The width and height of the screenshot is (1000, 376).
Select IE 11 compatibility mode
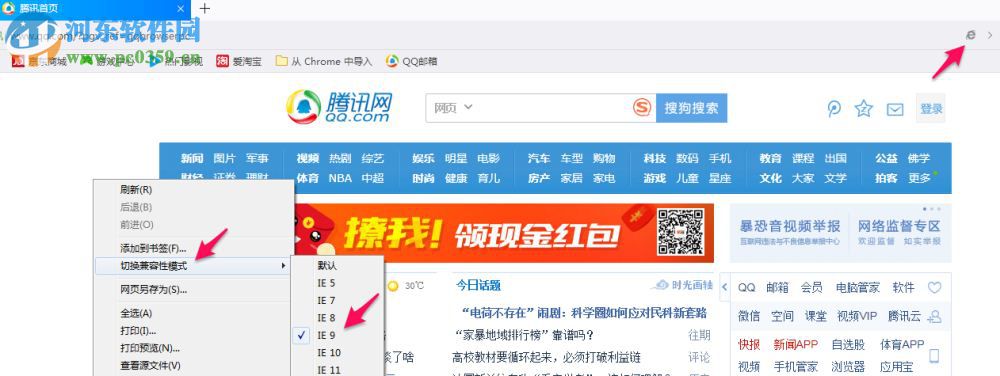(337, 370)
